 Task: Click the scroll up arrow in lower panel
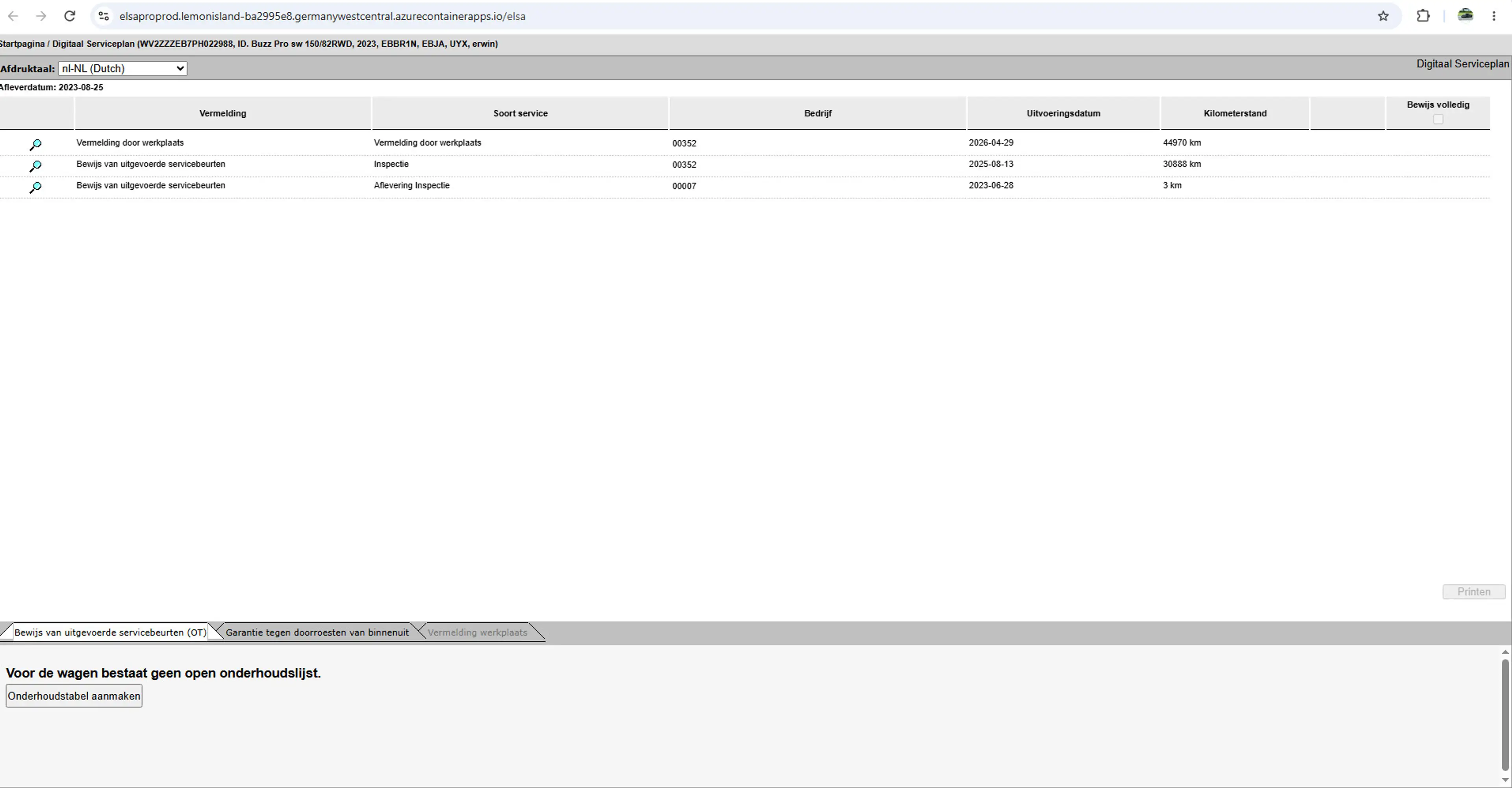point(1505,652)
